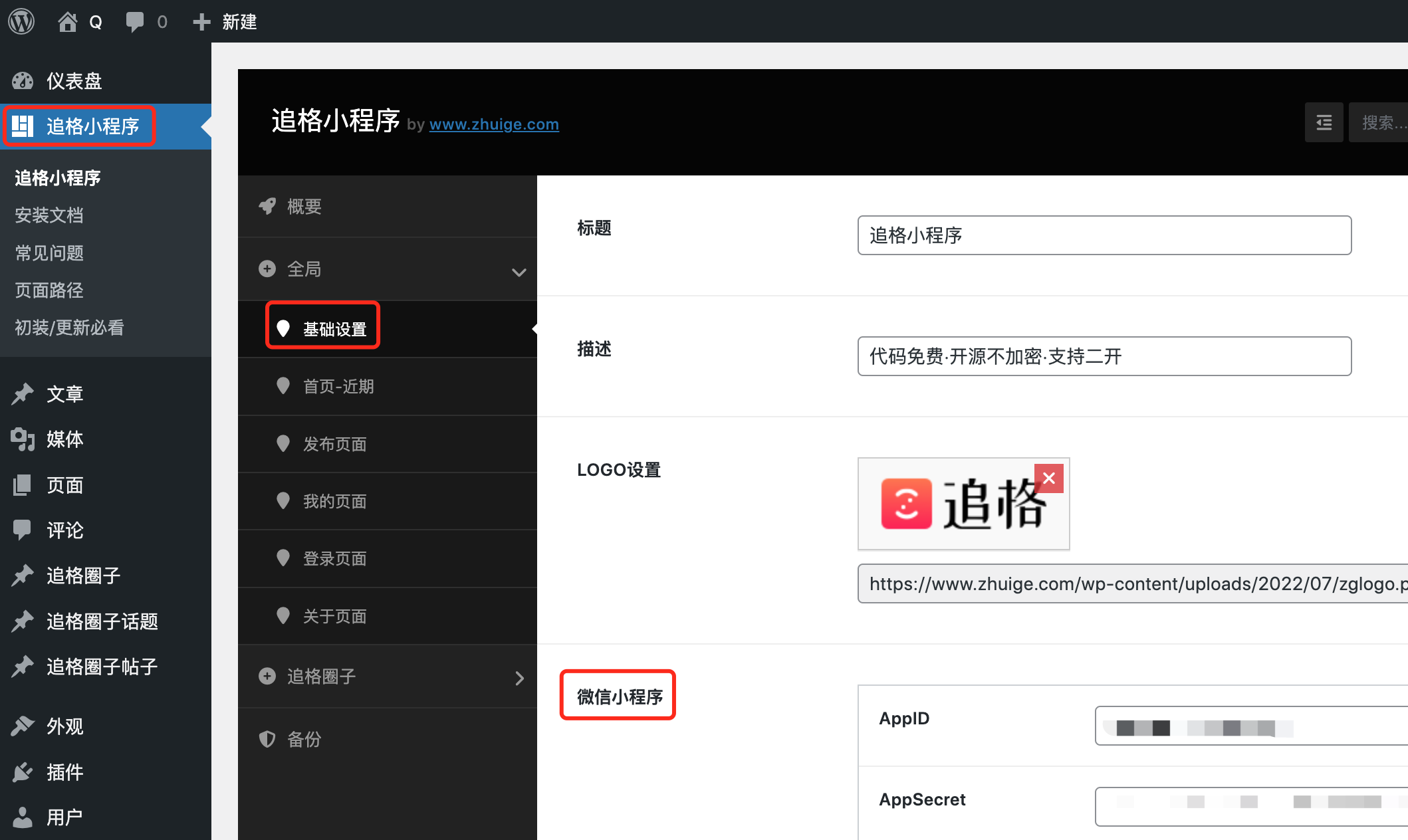Screen dimensions: 1408x840
Task: Click the pin icon beside 追格圈子 in WordPress sidebar
Action: point(23,576)
